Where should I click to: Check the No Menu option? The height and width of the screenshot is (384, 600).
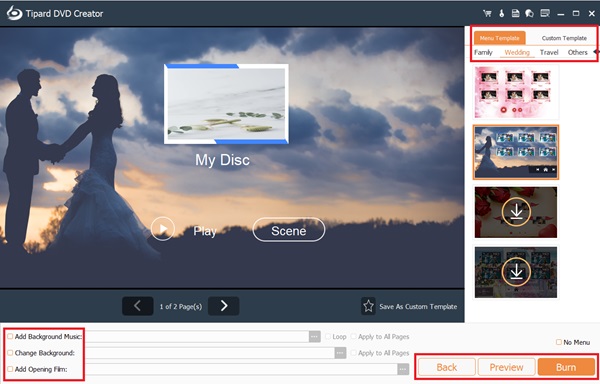click(559, 342)
